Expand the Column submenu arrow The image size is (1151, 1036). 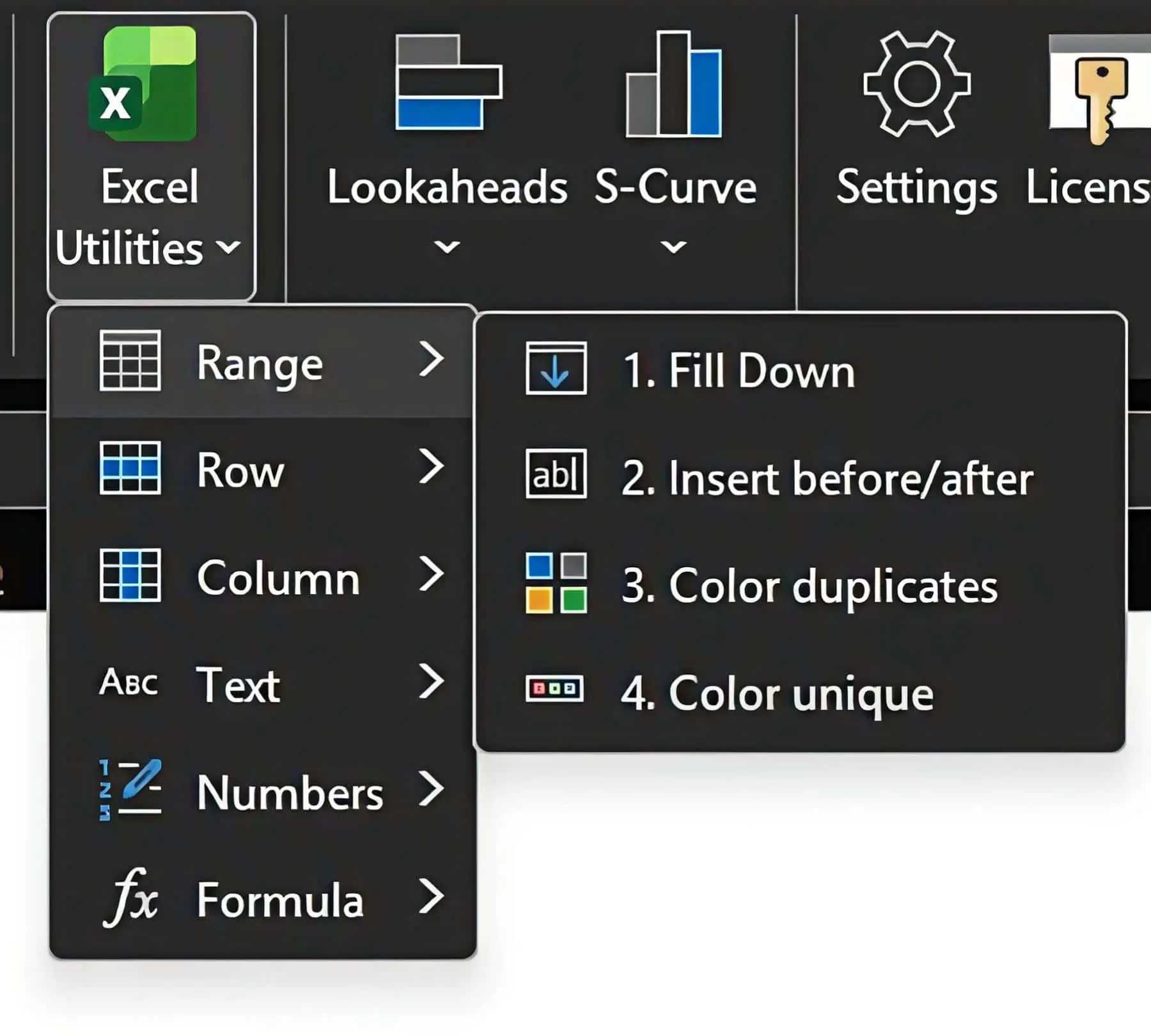[x=432, y=574]
